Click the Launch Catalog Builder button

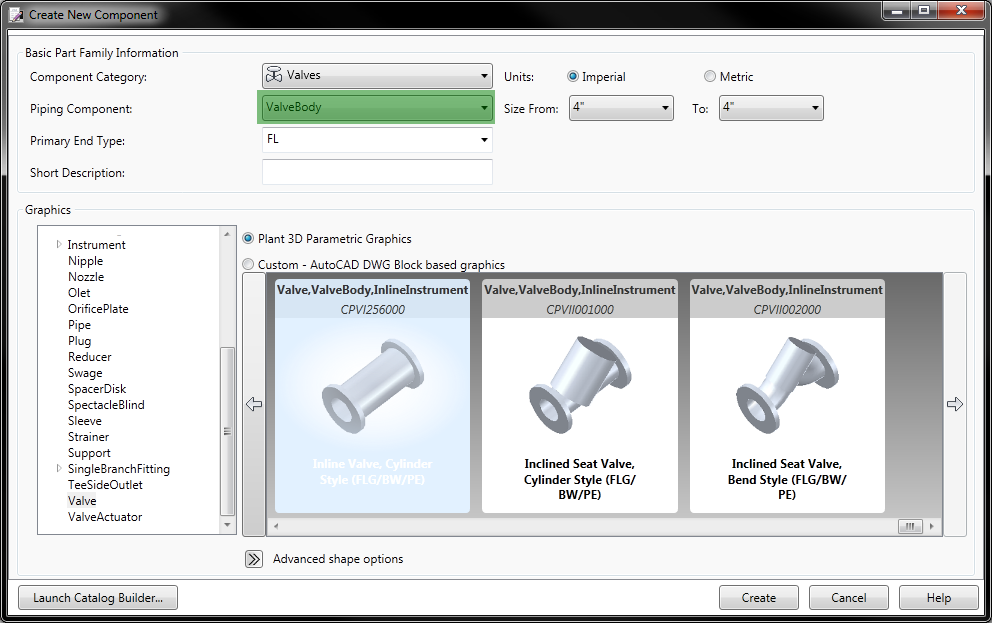coord(97,597)
